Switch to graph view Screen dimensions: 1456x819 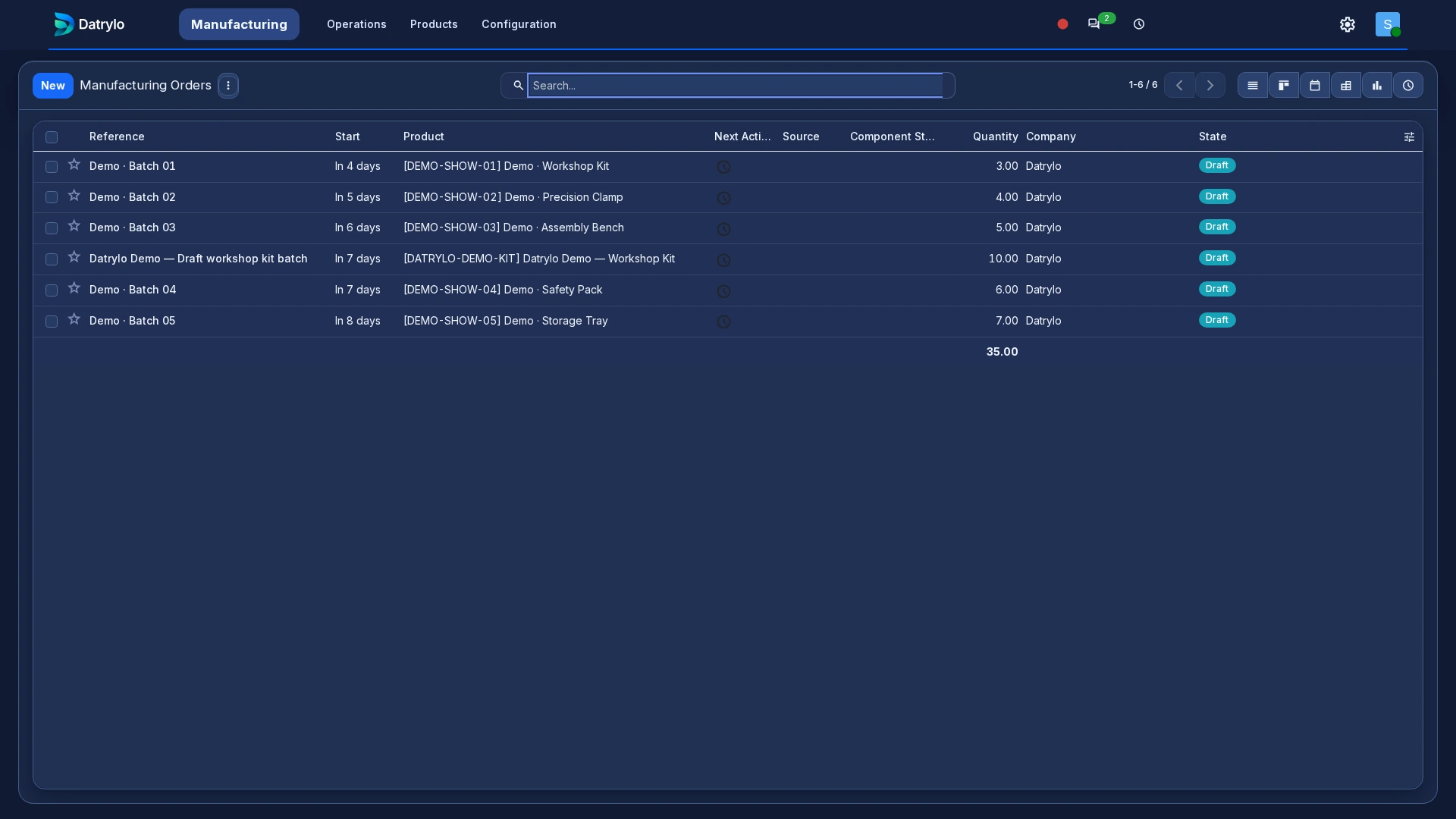click(1377, 86)
